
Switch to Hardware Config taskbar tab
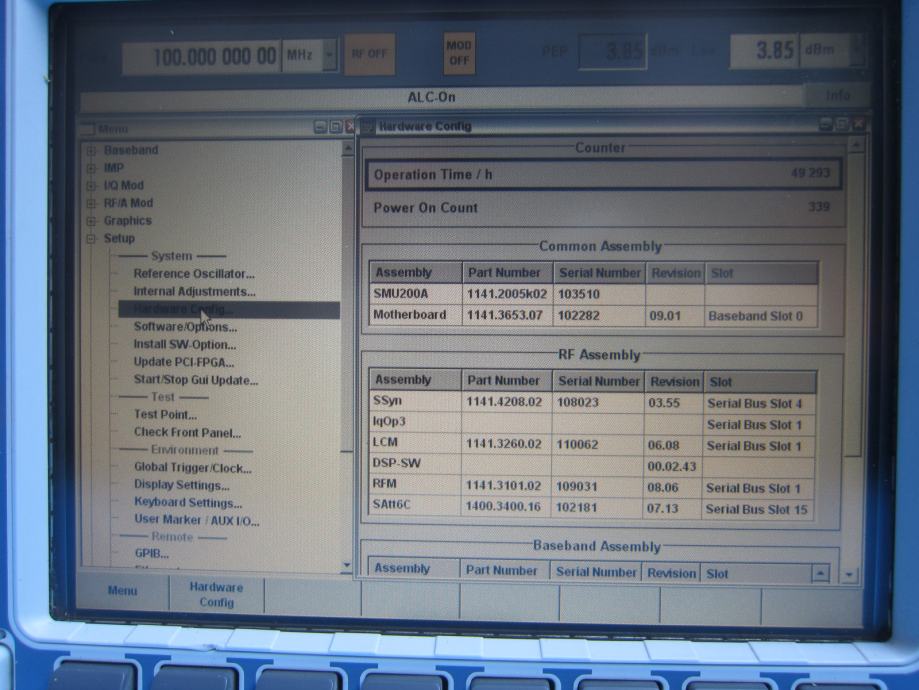[216, 594]
